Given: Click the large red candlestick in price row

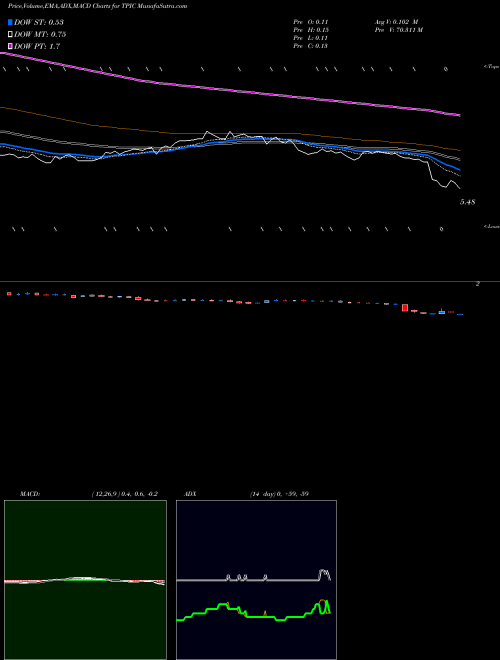Looking at the screenshot, I should click(405, 308).
